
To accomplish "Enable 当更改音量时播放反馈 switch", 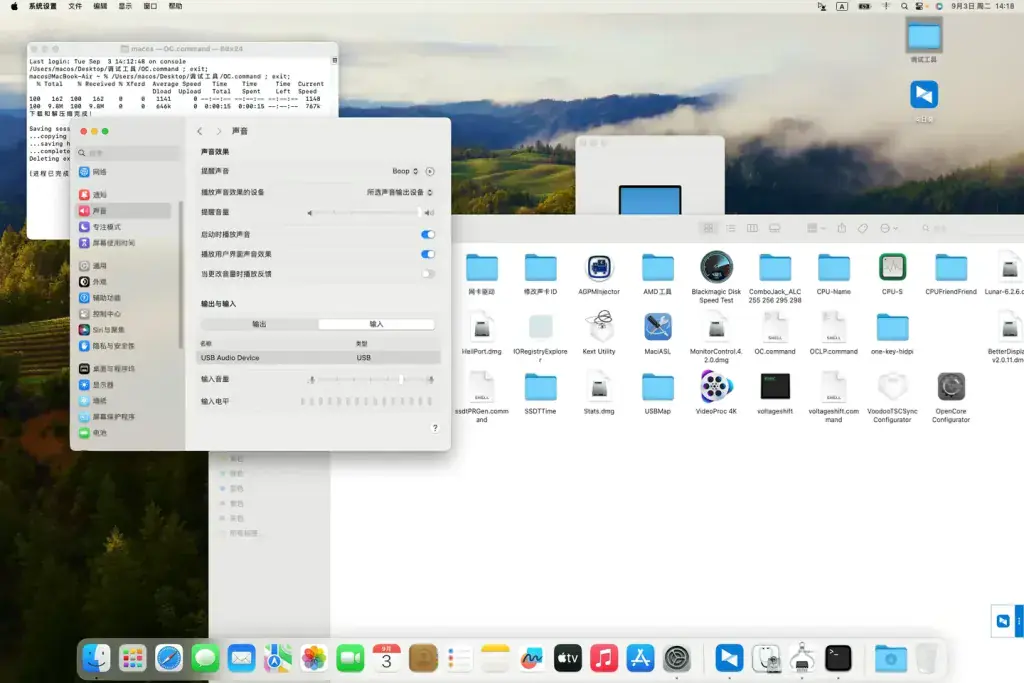I will point(428,274).
